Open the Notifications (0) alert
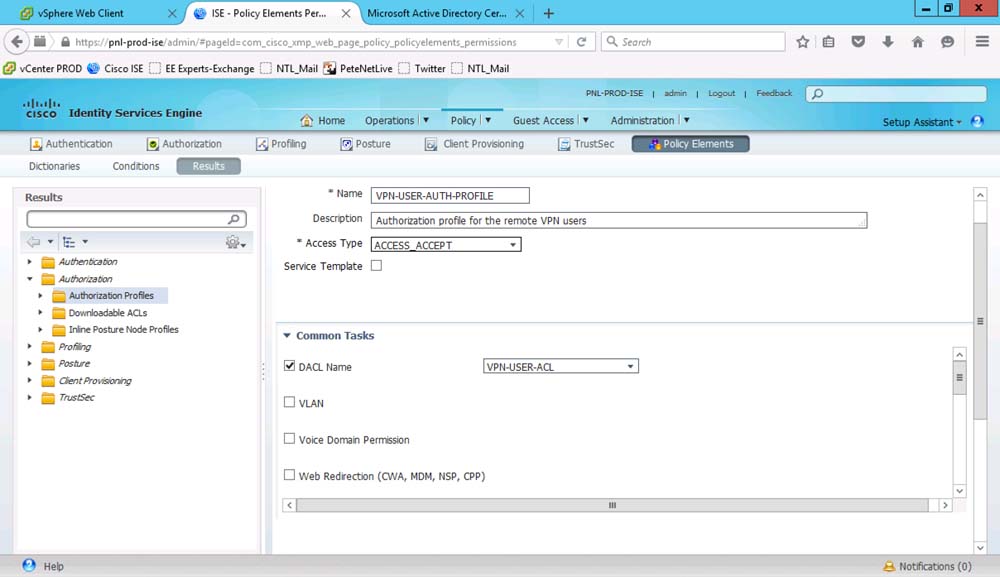This screenshot has height=577, width=1000. click(927, 566)
